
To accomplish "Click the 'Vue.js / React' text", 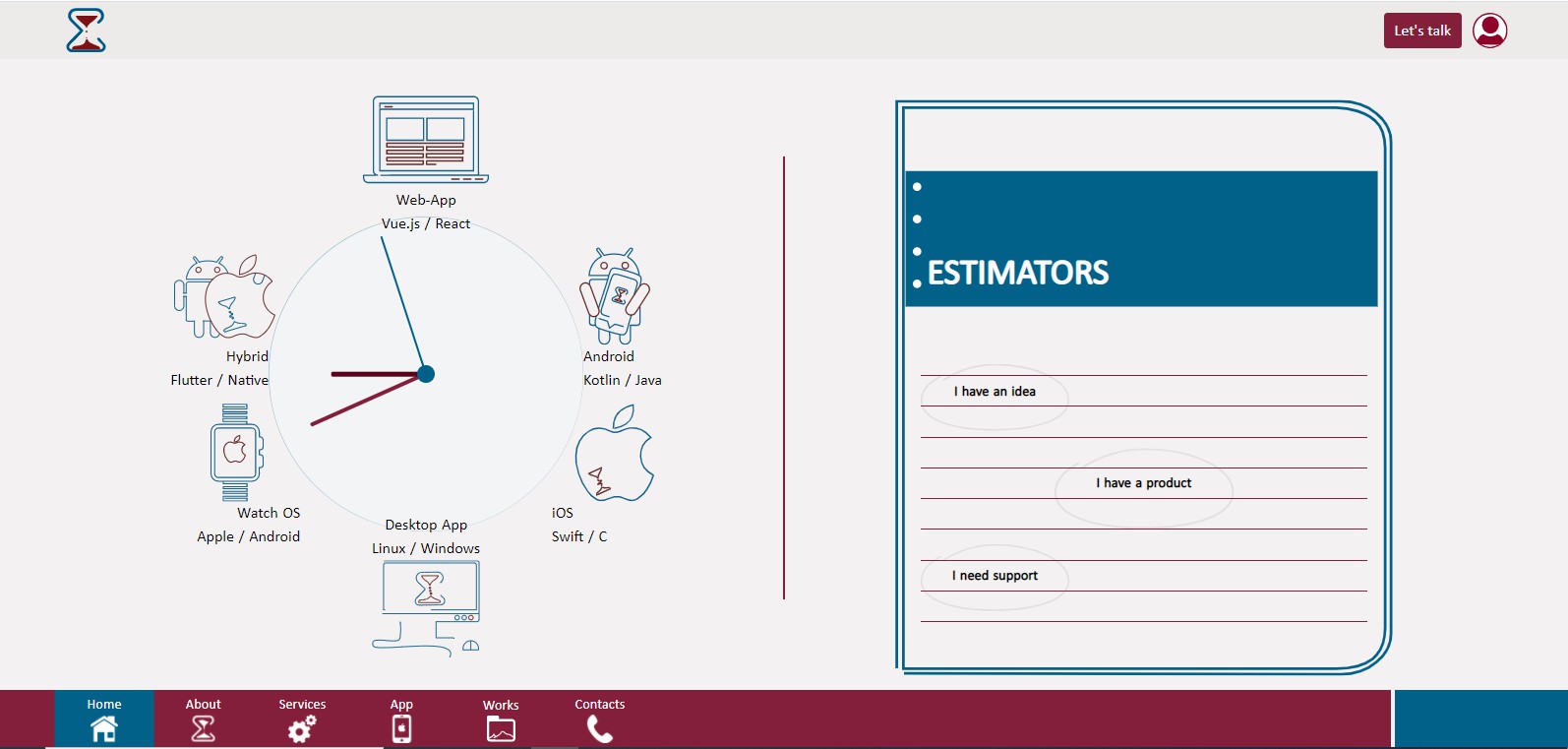I will click(x=426, y=223).
